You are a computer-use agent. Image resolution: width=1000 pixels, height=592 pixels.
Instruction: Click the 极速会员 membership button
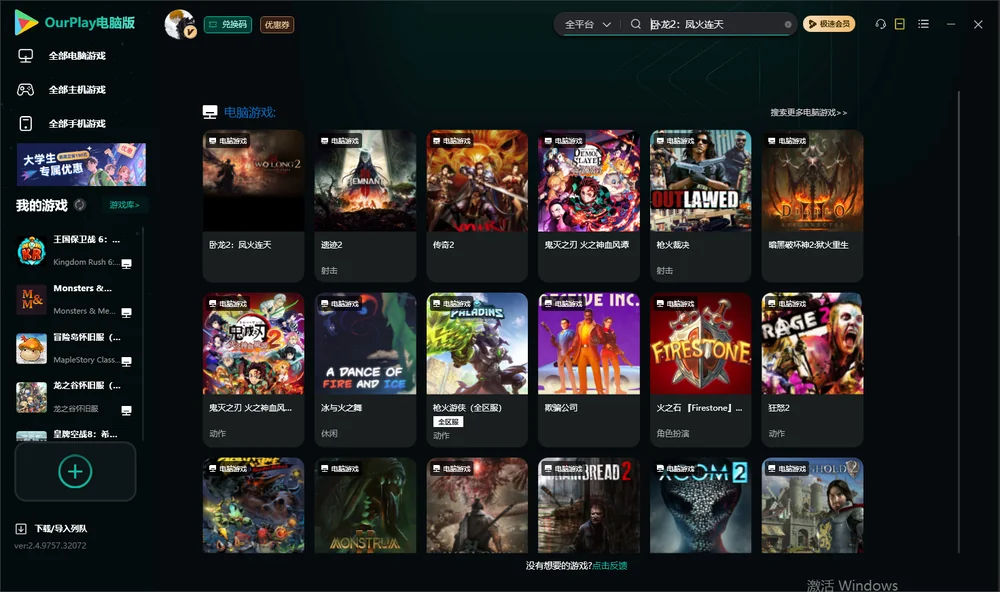[829, 24]
